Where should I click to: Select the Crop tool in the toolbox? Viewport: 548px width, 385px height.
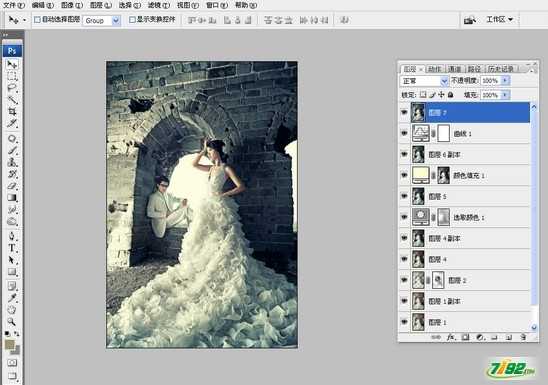pos(12,112)
